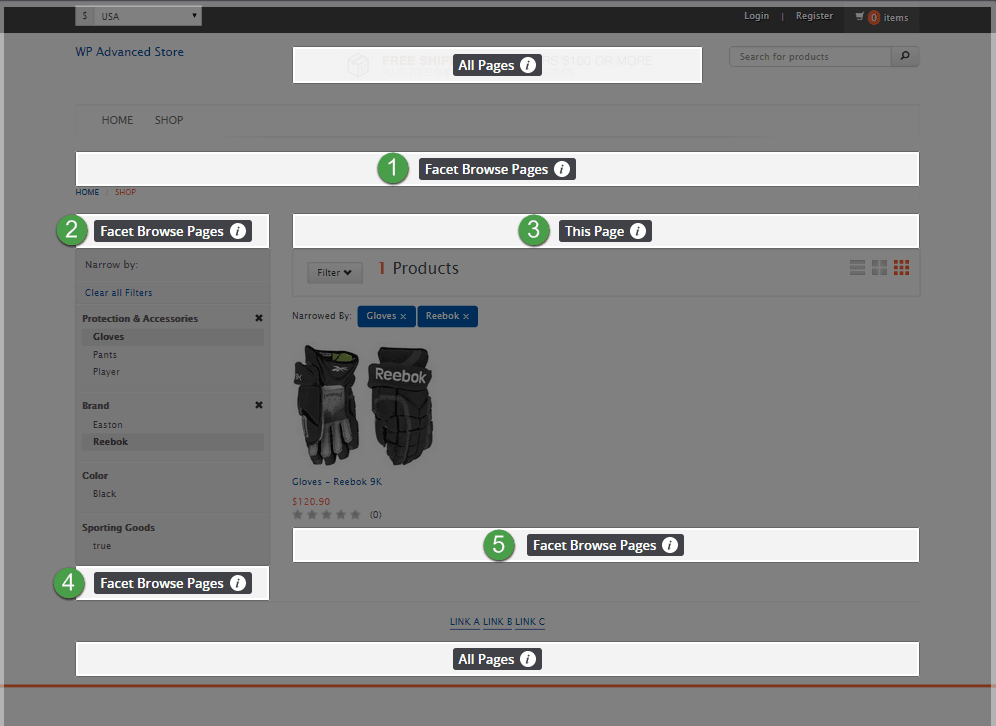Screen dimensions: 996x726
Task: Open the Gloves – Reebok 9K product title
Action: click(337, 481)
